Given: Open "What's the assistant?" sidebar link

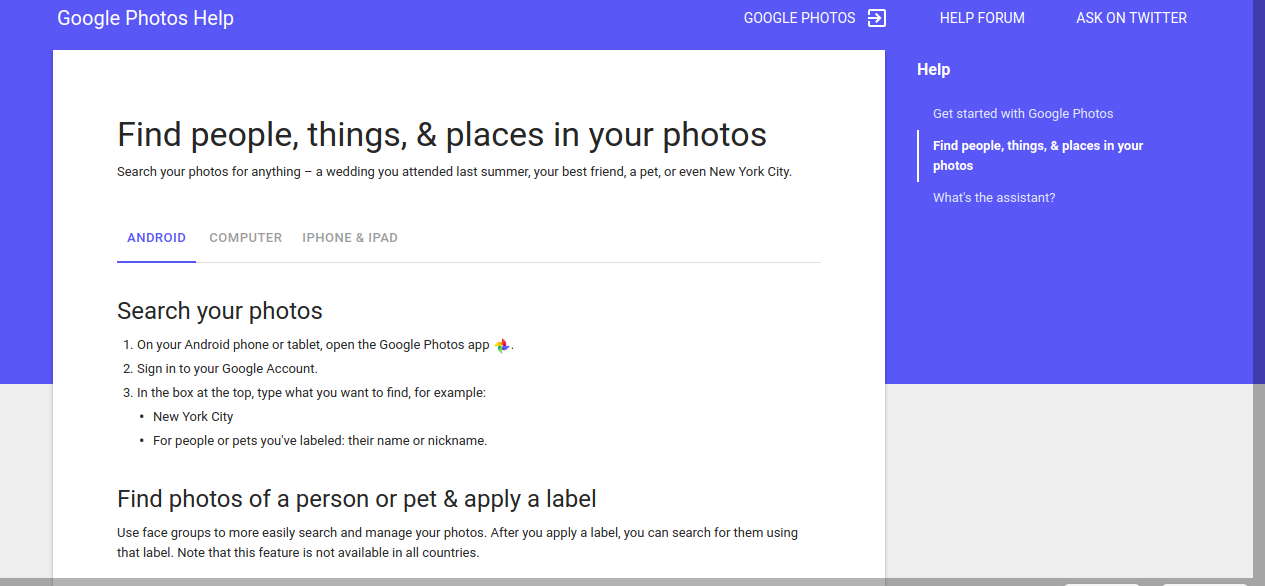Looking at the screenshot, I should point(994,198).
